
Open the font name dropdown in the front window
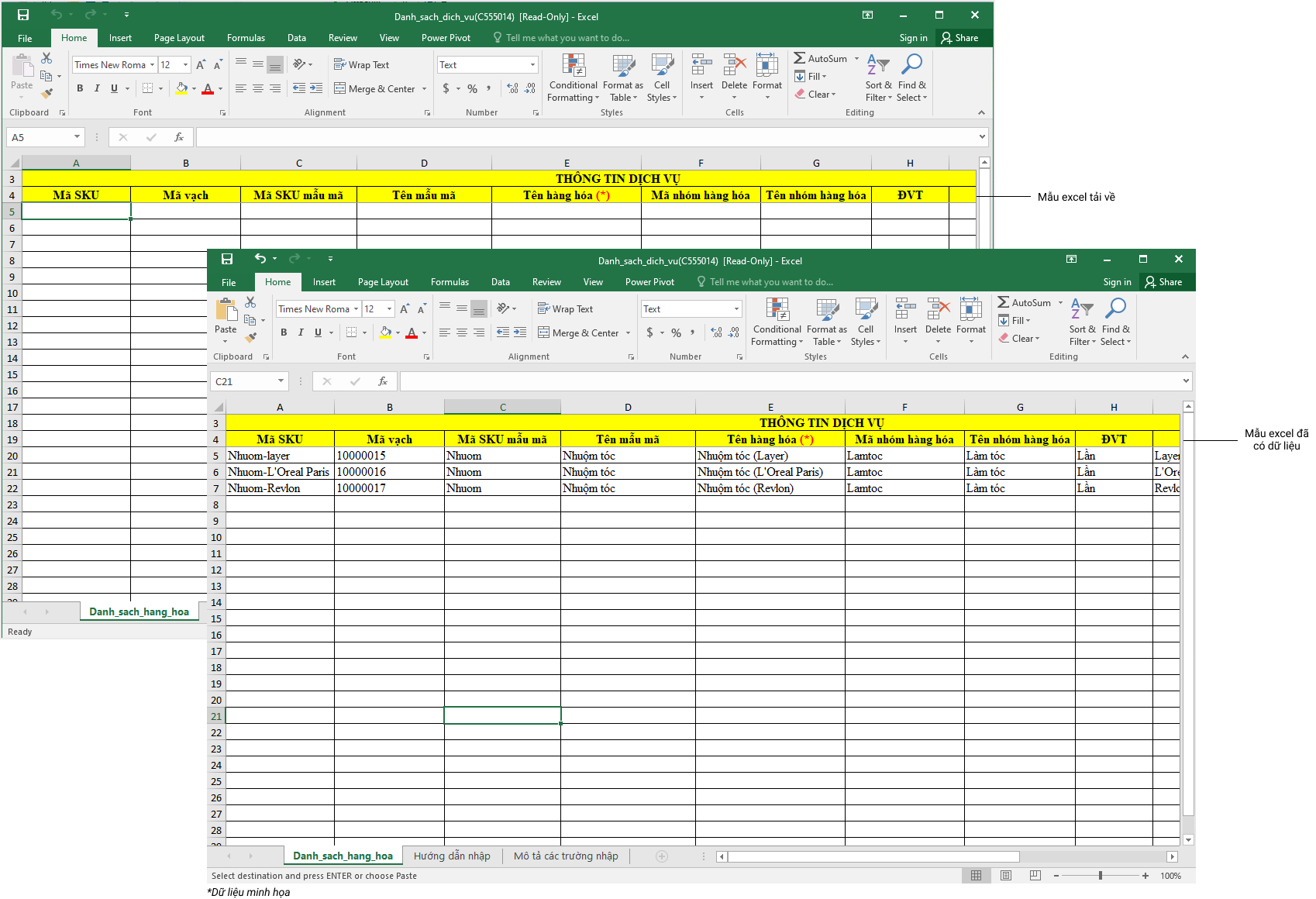(x=357, y=309)
